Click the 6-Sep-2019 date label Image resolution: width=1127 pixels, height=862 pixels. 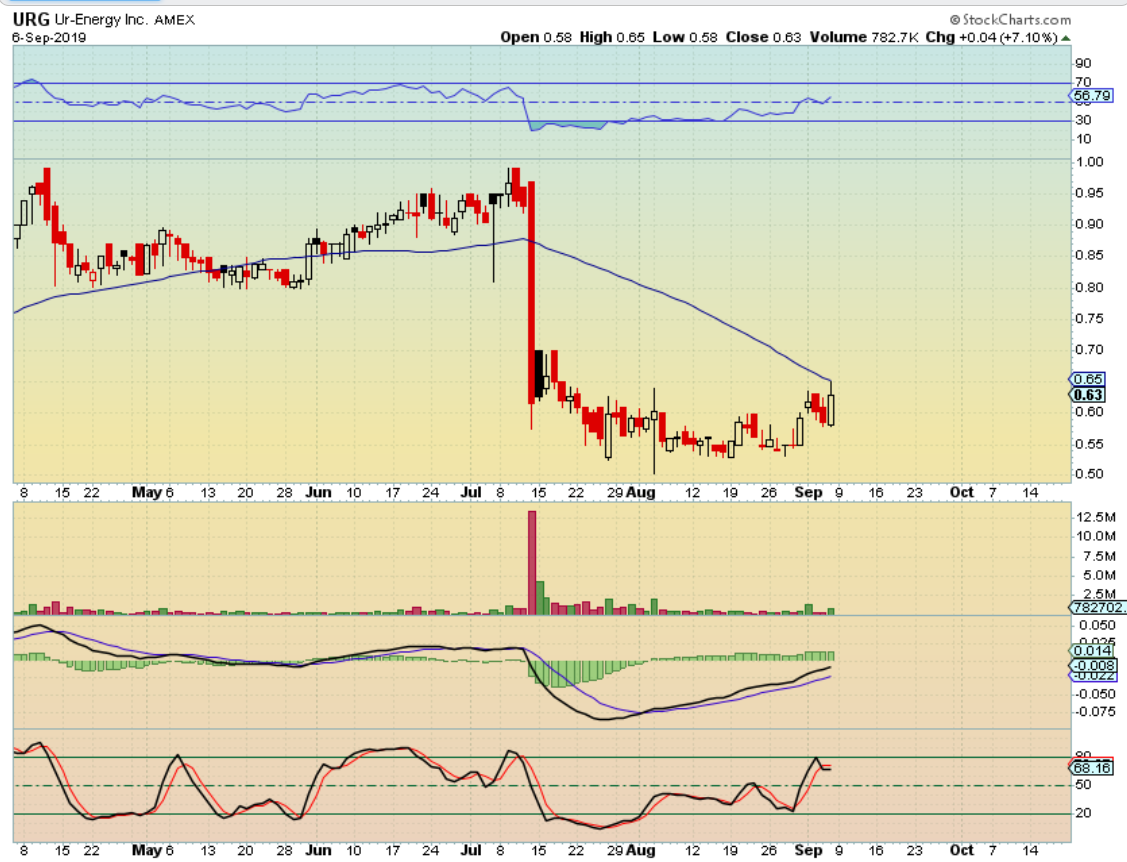point(49,37)
